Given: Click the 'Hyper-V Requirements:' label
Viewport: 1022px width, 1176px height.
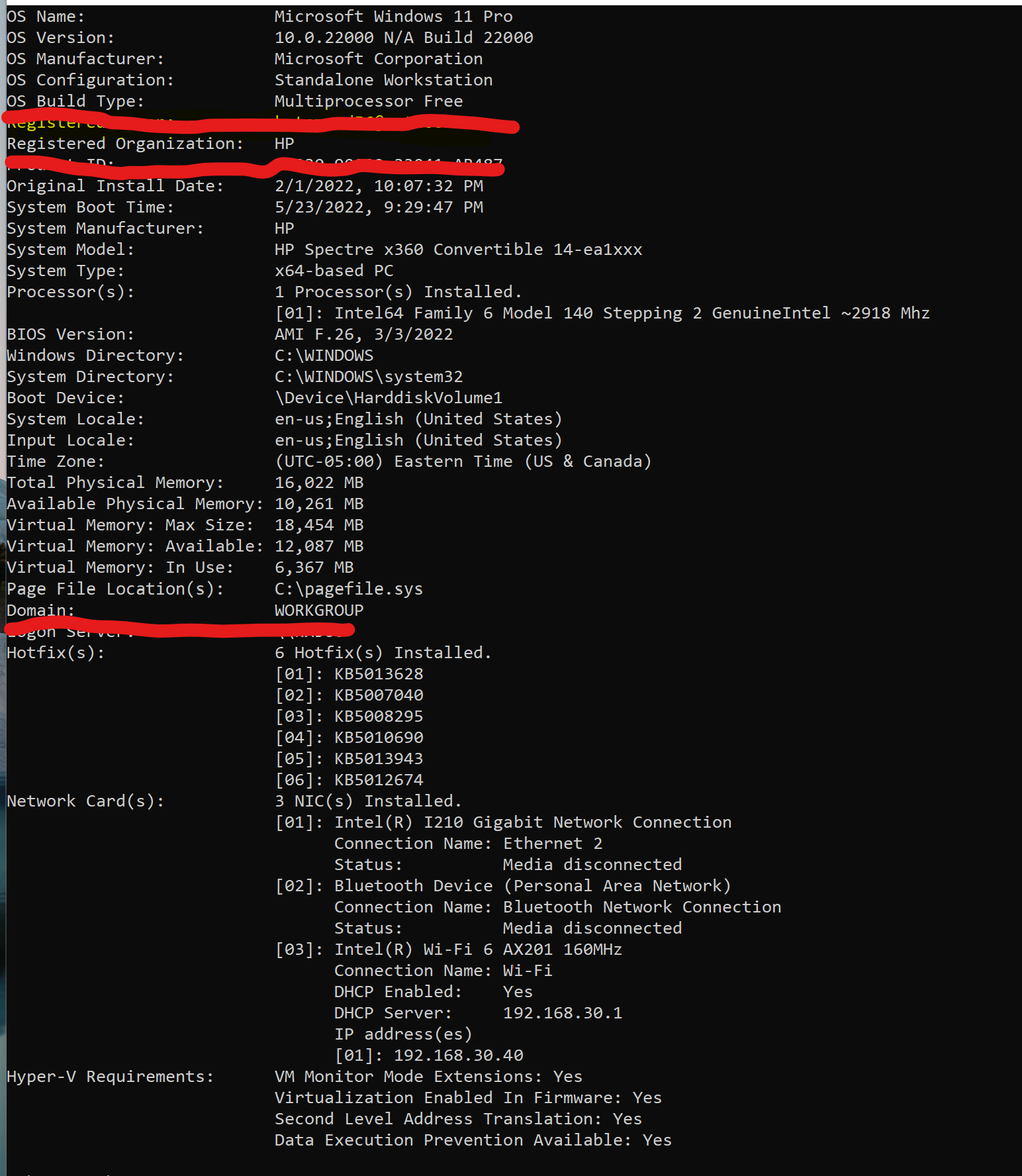Looking at the screenshot, I should 111,1076.
